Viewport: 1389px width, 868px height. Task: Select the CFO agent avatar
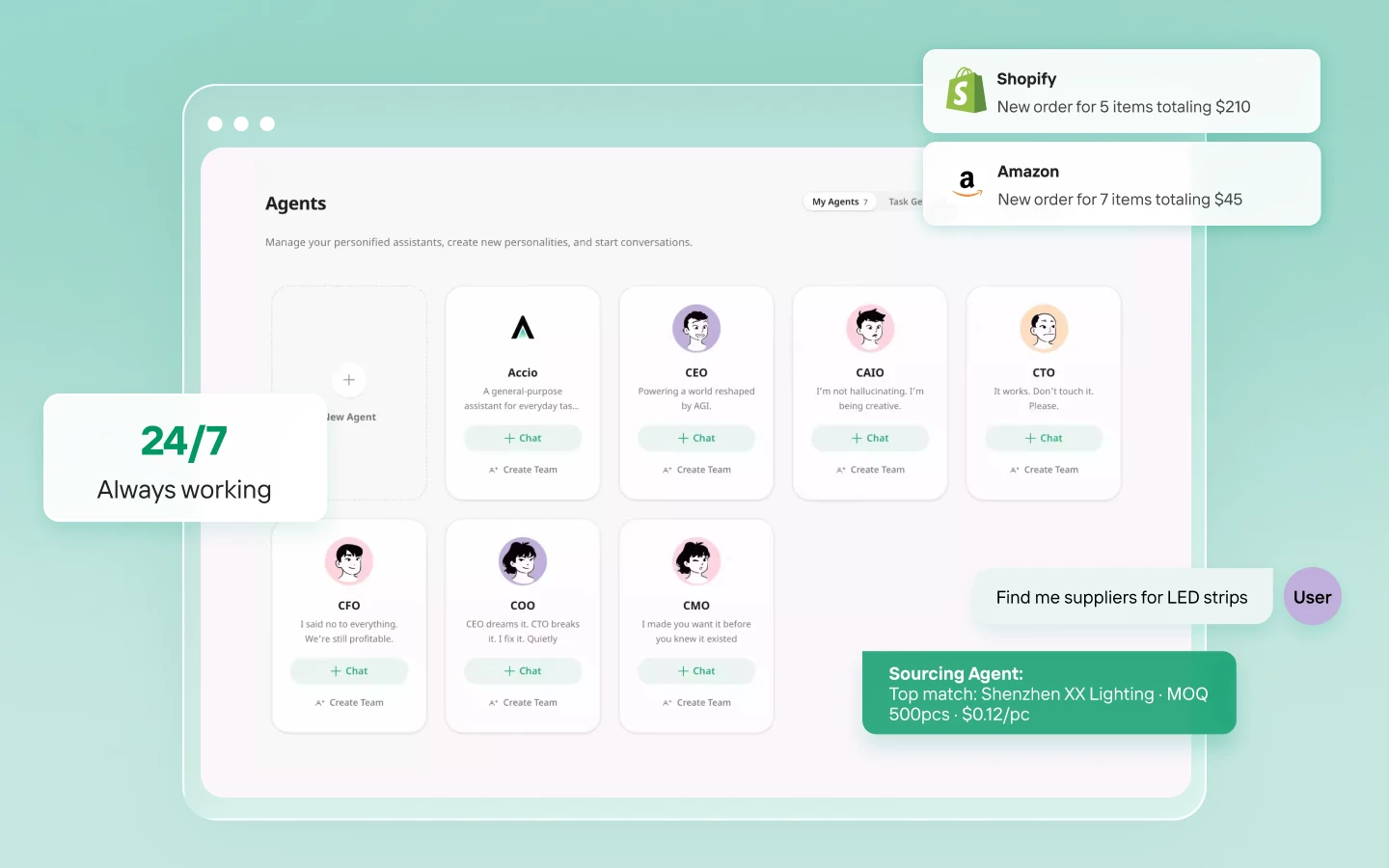click(349, 561)
